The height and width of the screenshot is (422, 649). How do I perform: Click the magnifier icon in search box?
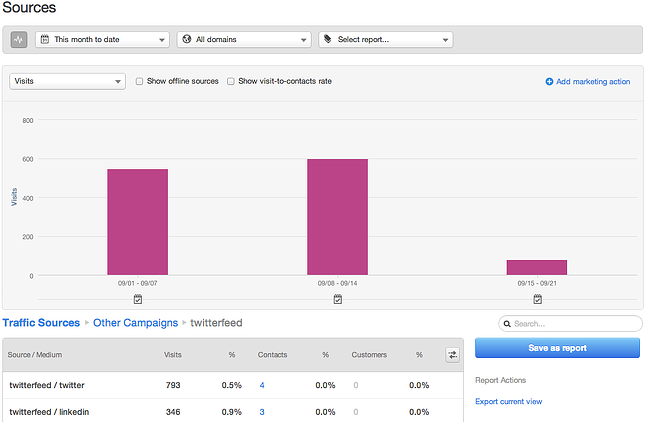click(x=506, y=324)
